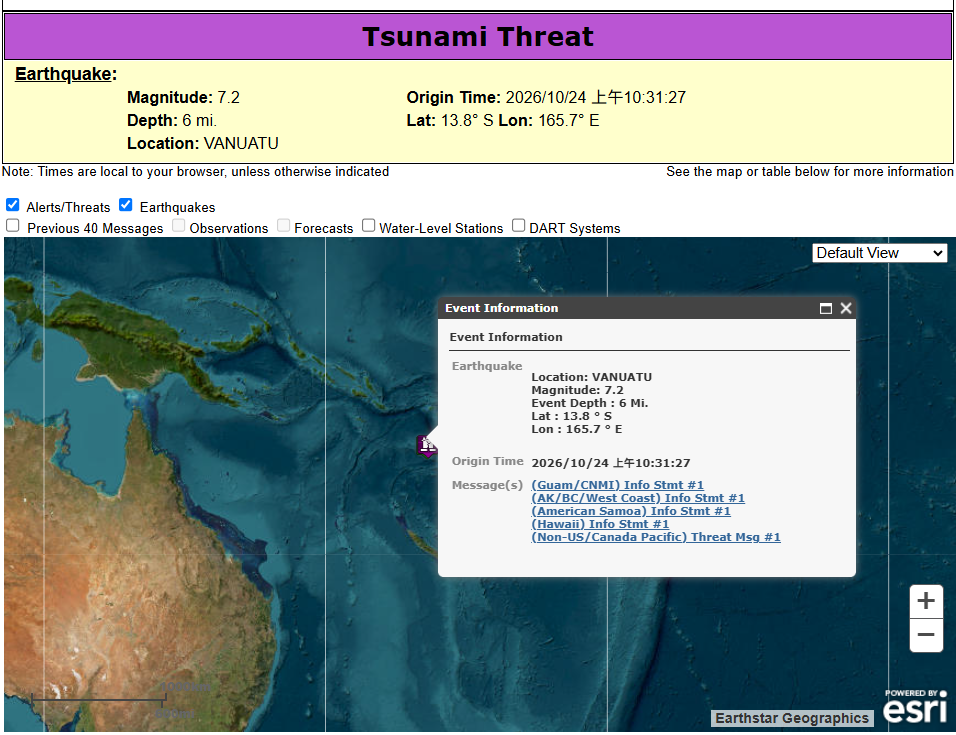This screenshot has width=956, height=735.
Task: Click the esri logo
Action: tap(915, 707)
